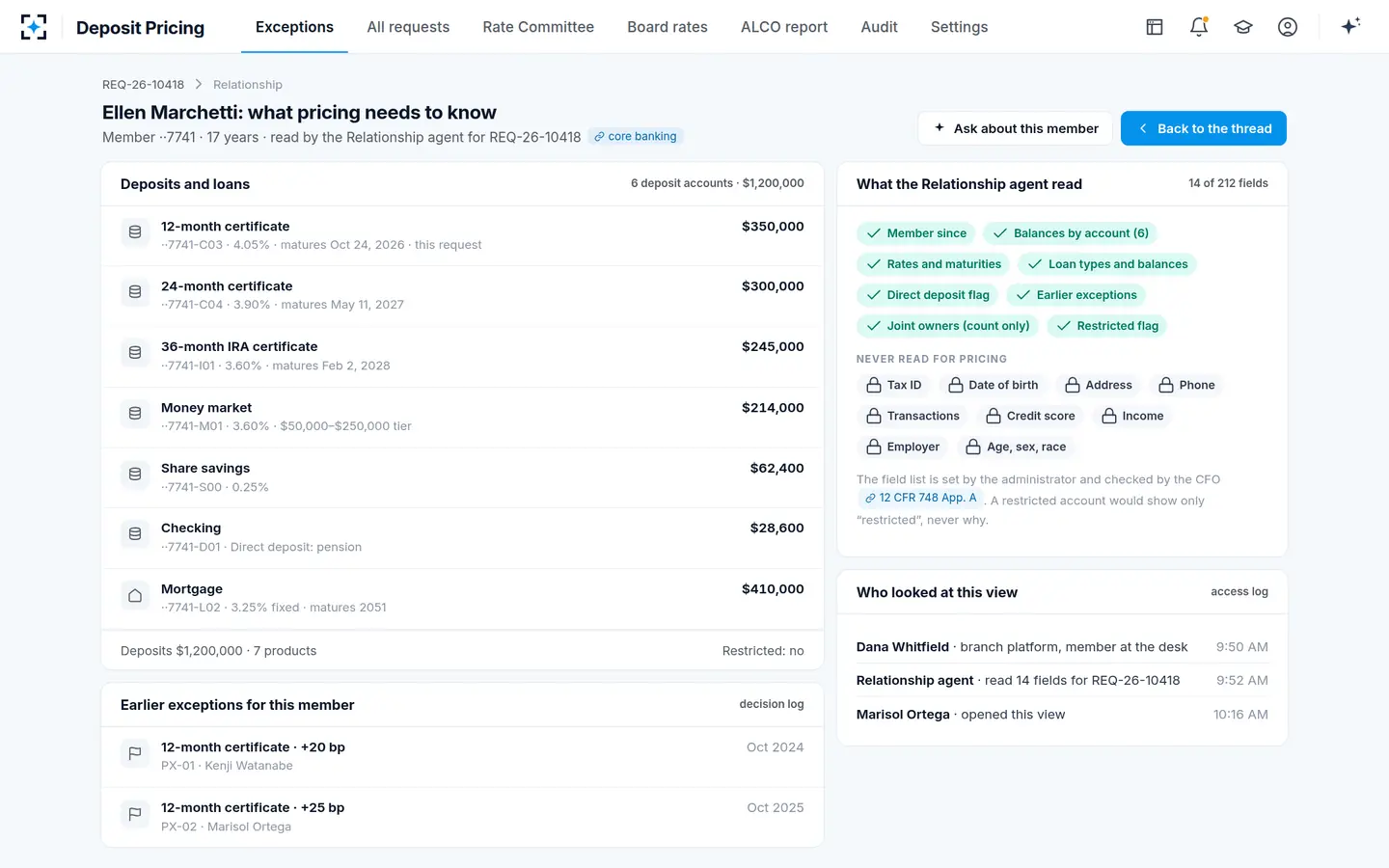Click the sparkle assistant icon top right
1389x868 pixels.
click(x=1350, y=26)
